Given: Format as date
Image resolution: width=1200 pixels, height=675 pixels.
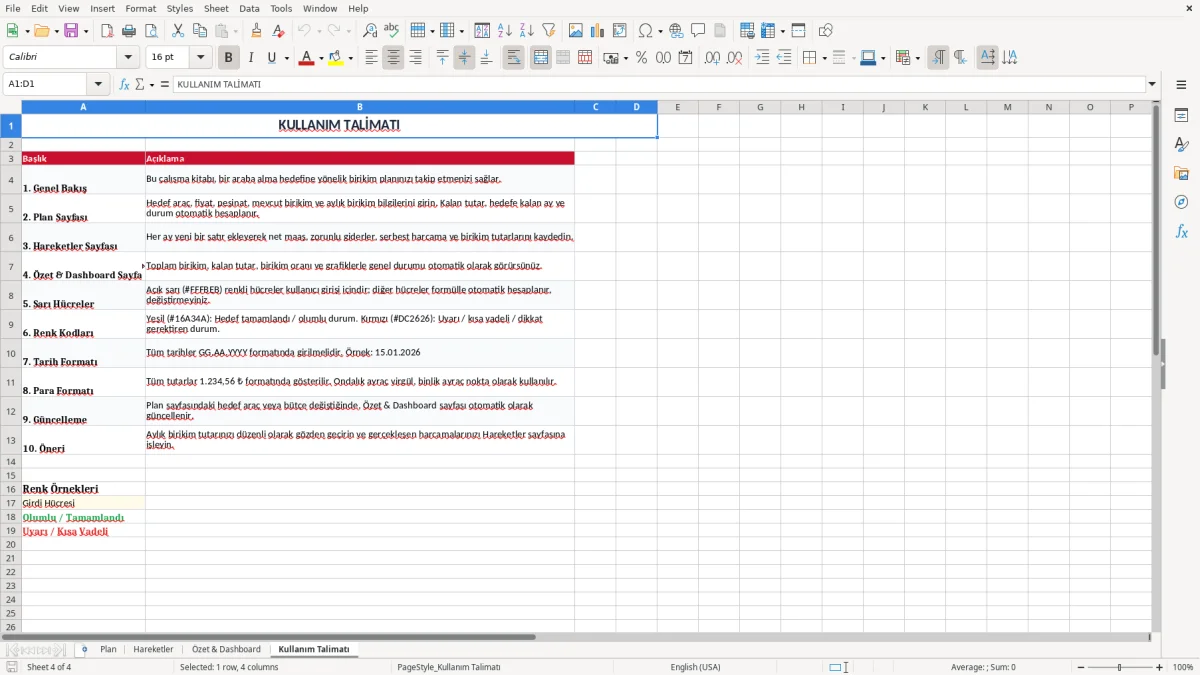Looking at the screenshot, I should tap(685, 58).
